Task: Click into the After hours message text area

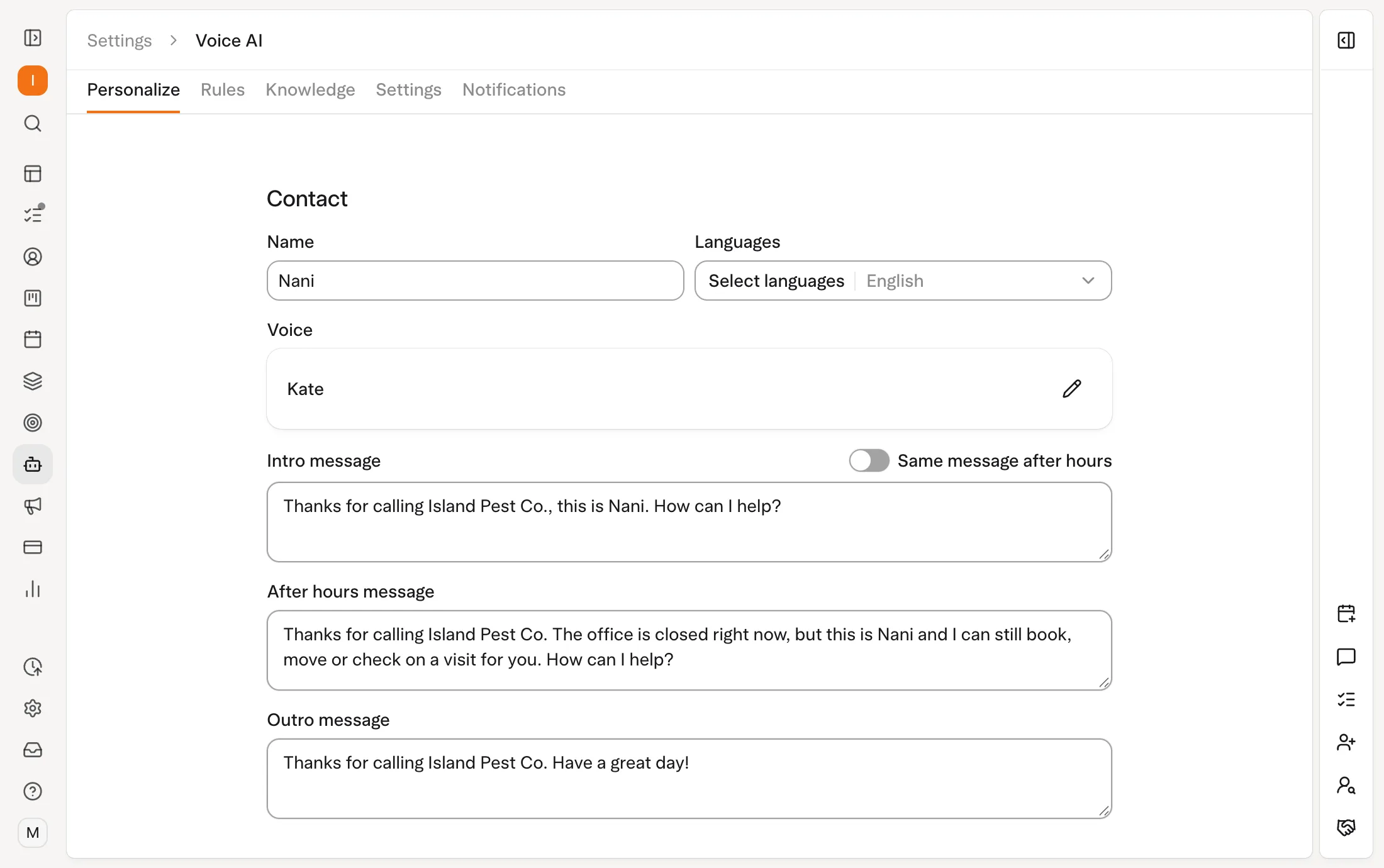Action: [689, 650]
